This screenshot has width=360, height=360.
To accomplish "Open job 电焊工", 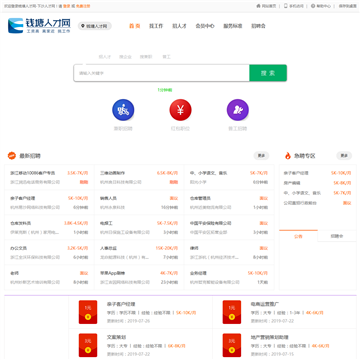I will pos(106,223).
